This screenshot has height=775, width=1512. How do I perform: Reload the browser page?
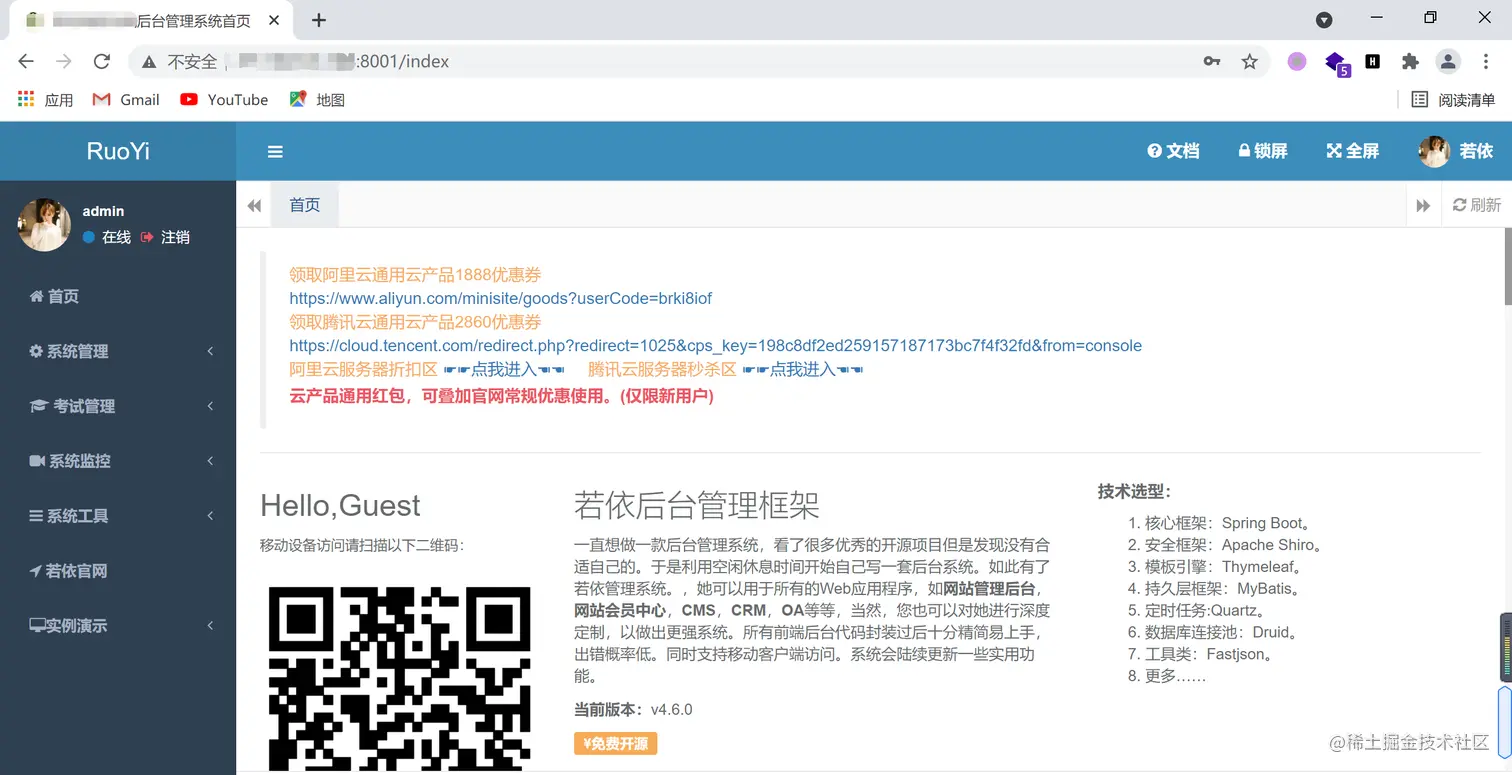coord(101,61)
